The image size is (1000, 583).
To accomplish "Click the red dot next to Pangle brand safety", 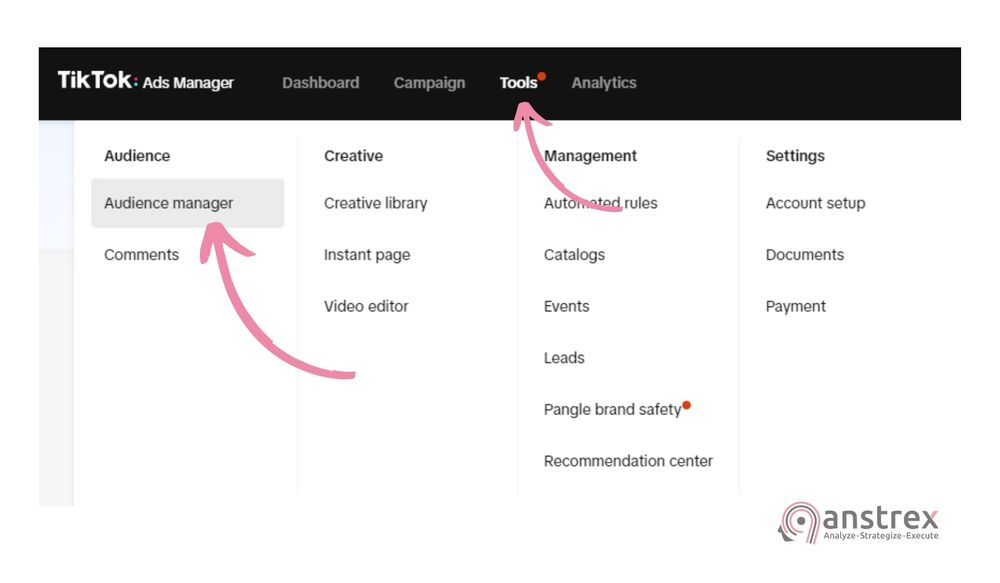I will (x=686, y=403).
